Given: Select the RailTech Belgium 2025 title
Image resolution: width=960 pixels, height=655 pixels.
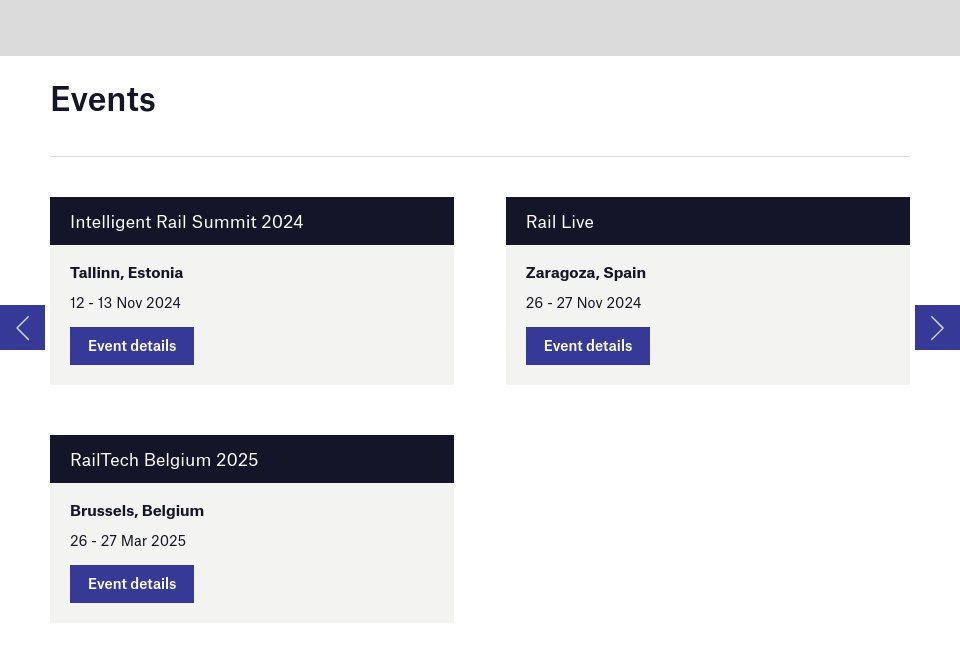Looking at the screenshot, I should (x=164, y=460).
